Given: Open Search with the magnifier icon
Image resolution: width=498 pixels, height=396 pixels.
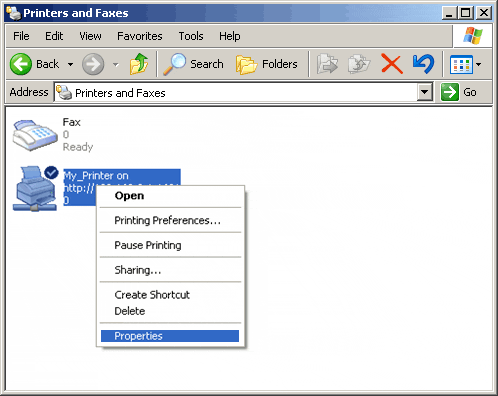Looking at the screenshot, I should (x=175, y=64).
